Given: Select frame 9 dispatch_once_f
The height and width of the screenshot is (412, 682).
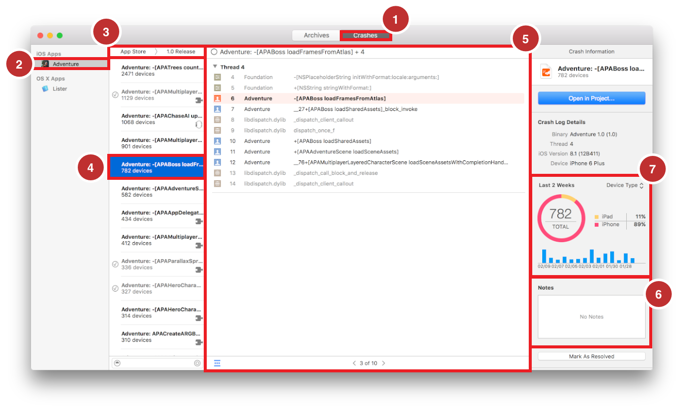Looking at the screenshot, I should click(x=368, y=131).
